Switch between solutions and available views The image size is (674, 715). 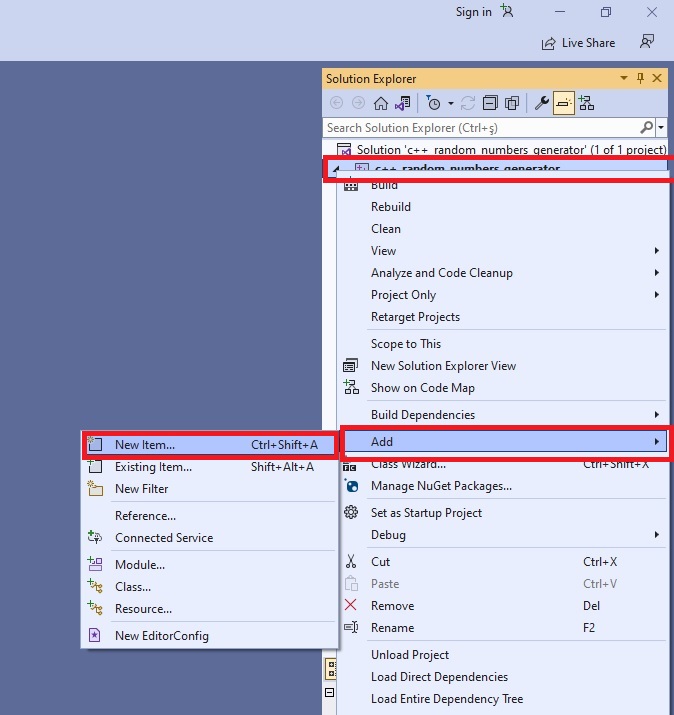tap(403, 104)
